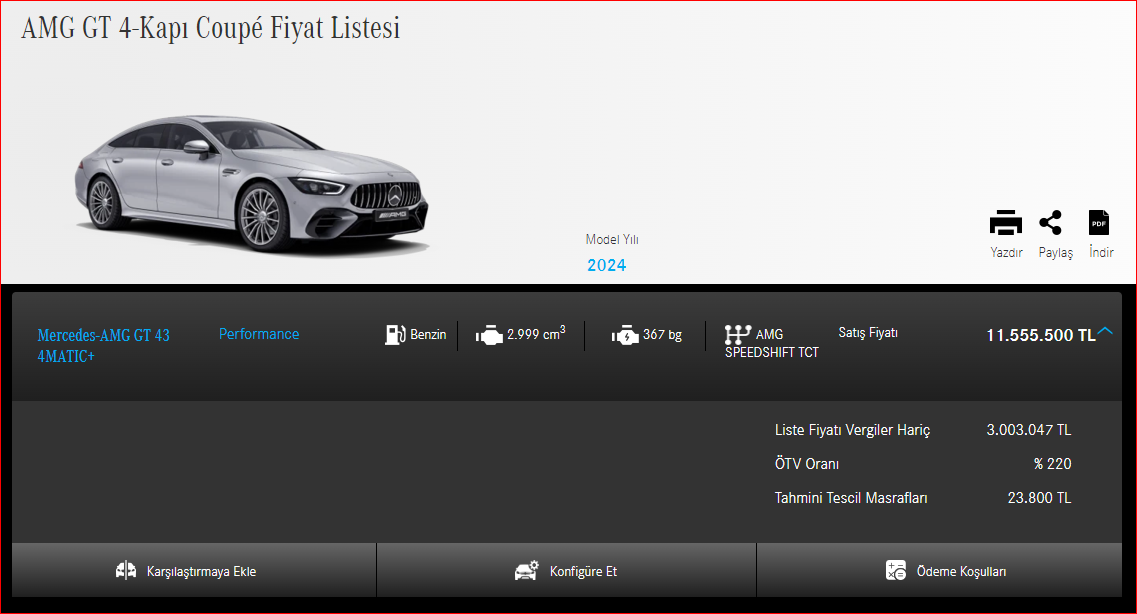The image size is (1137, 614).
Task: Open the Konfigüre Et configurator button
Action: (566, 571)
